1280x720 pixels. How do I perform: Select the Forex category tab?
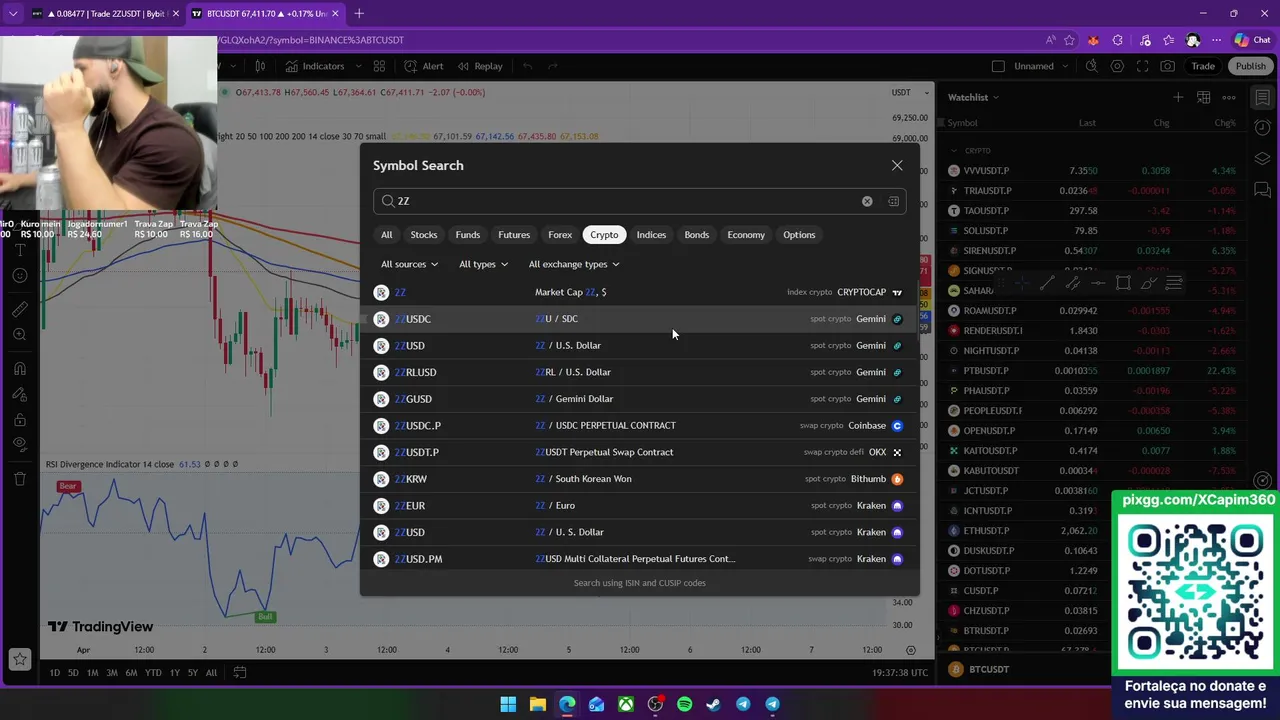pyautogui.click(x=560, y=235)
